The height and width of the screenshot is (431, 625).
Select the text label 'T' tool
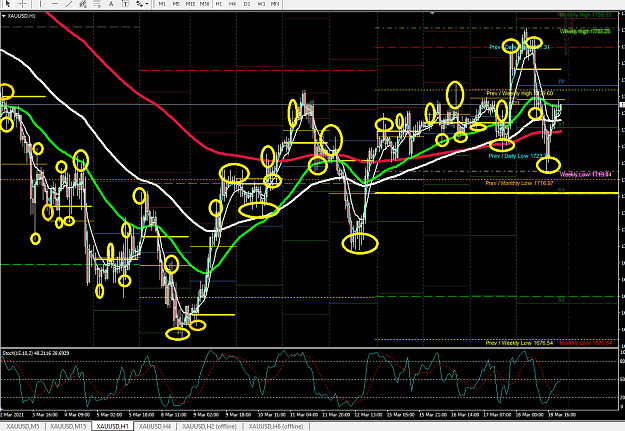125,4
